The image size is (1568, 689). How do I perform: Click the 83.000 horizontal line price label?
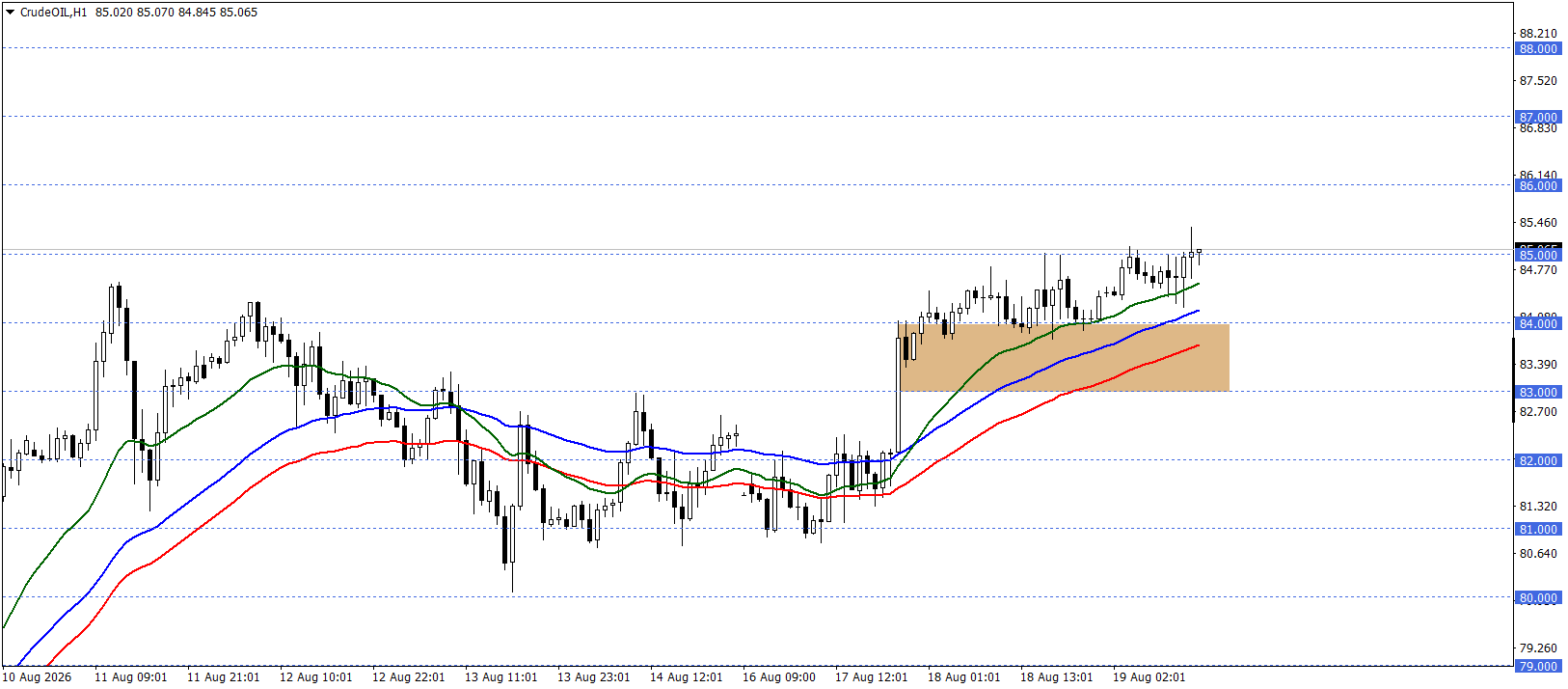1538,392
